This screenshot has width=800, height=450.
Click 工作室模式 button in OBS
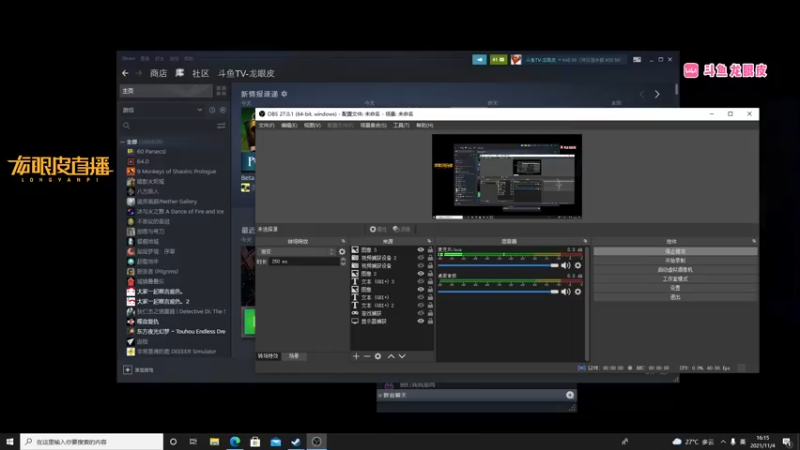pos(675,279)
